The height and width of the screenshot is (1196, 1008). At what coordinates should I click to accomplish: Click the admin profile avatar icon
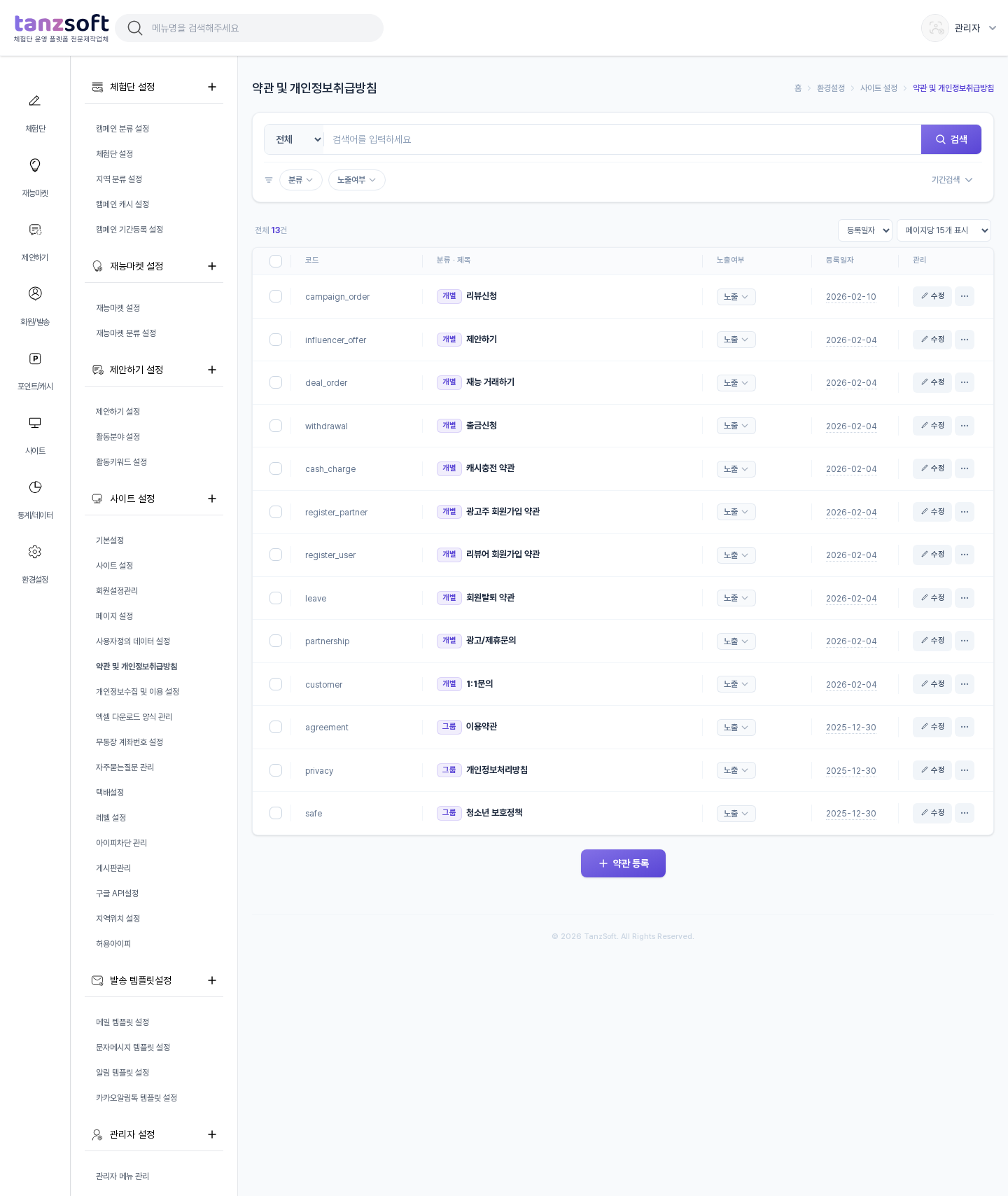point(935,28)
